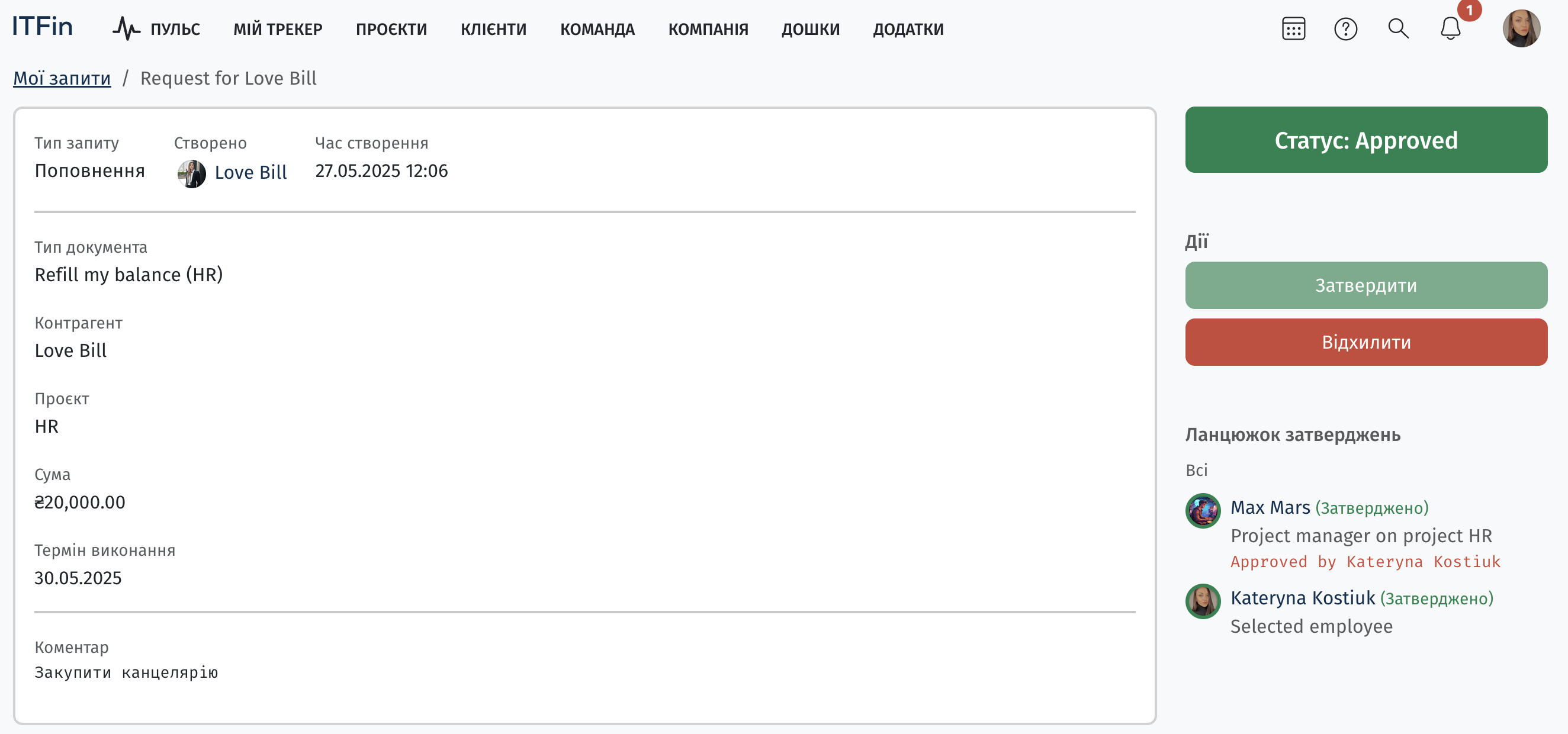
Task: Go to ITFin home logo
Action: click(43, 27)
